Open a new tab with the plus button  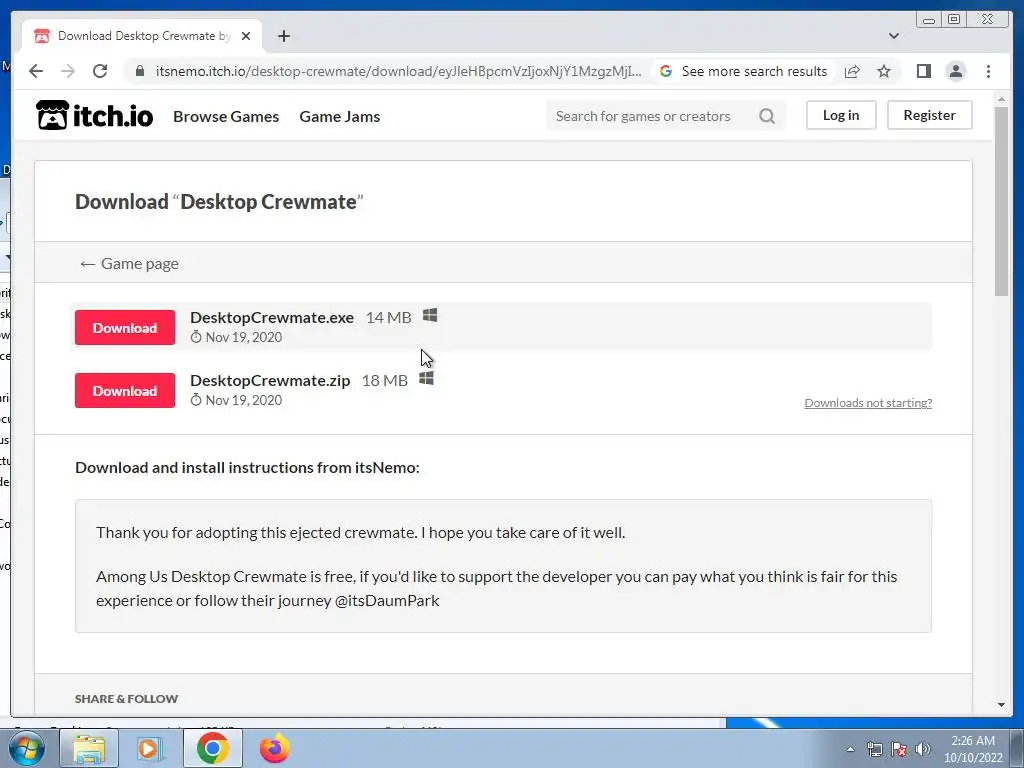283,36
